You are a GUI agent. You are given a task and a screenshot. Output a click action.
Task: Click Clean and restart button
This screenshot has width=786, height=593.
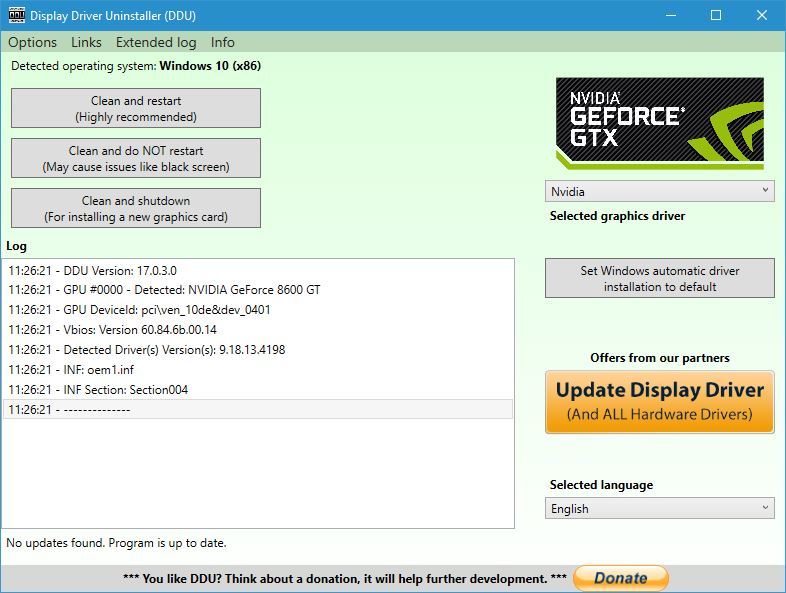point(136,108)
